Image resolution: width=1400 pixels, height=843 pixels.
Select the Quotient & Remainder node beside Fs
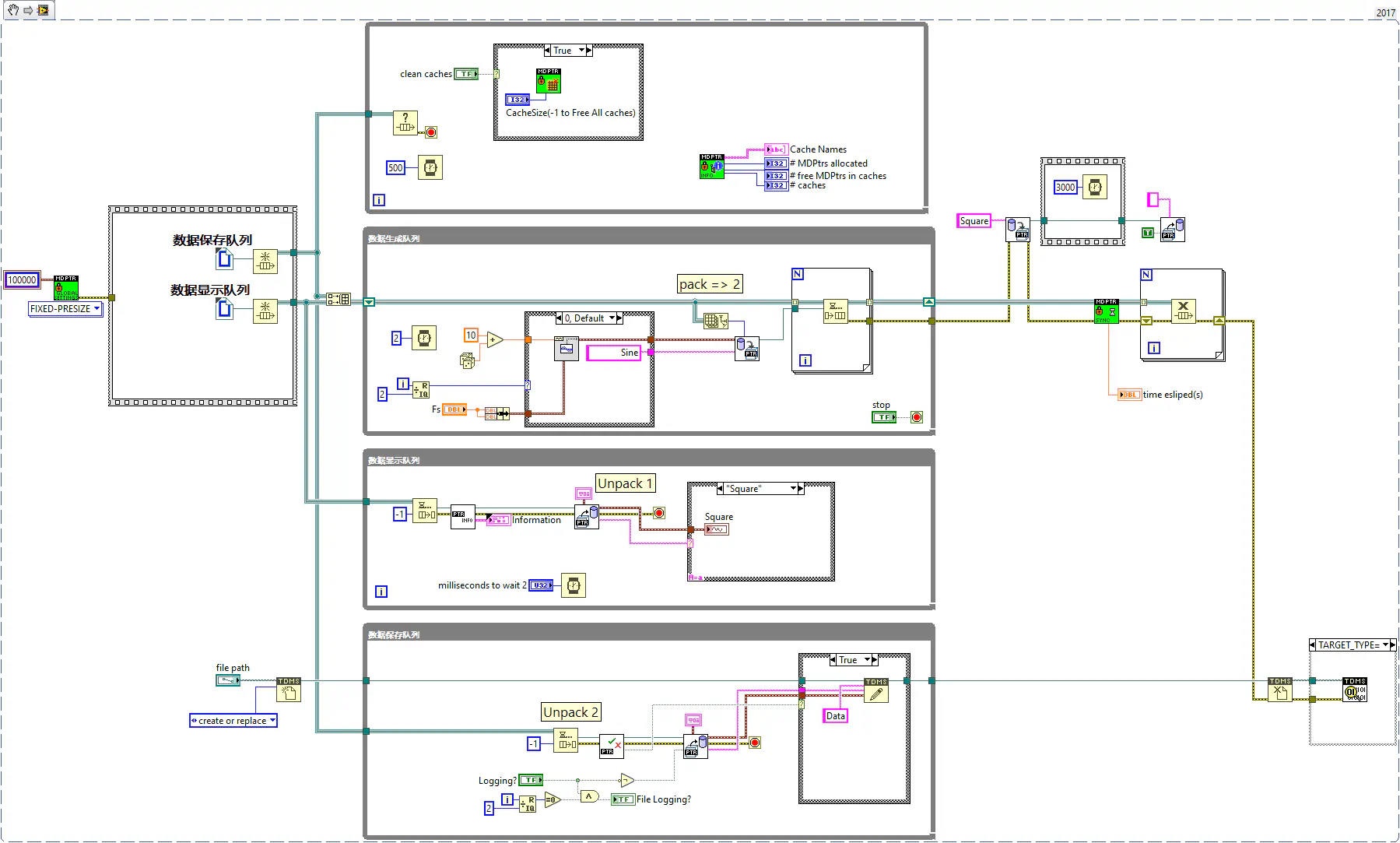420,390
